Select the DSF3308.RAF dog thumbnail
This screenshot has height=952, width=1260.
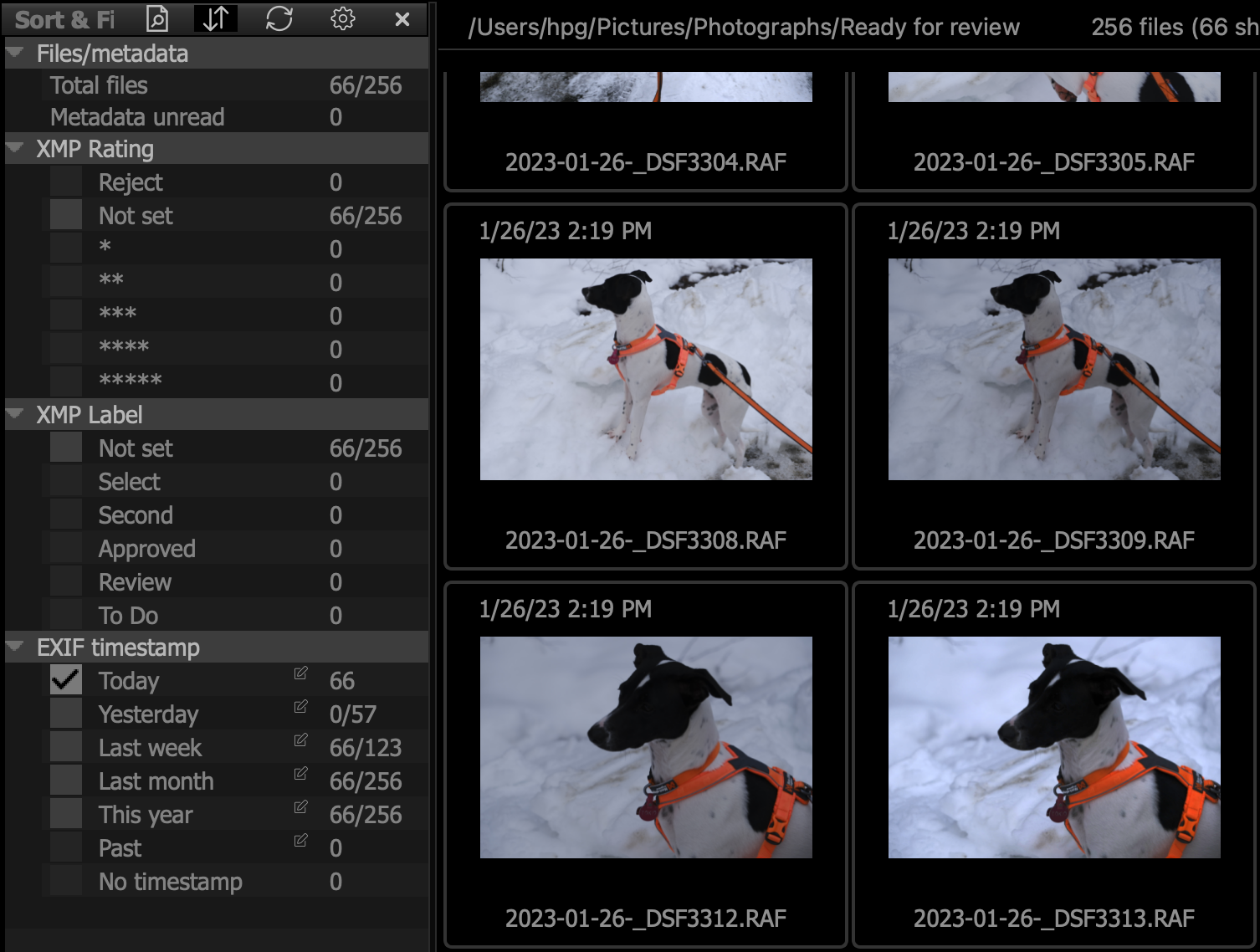click(x=645, y=369)
